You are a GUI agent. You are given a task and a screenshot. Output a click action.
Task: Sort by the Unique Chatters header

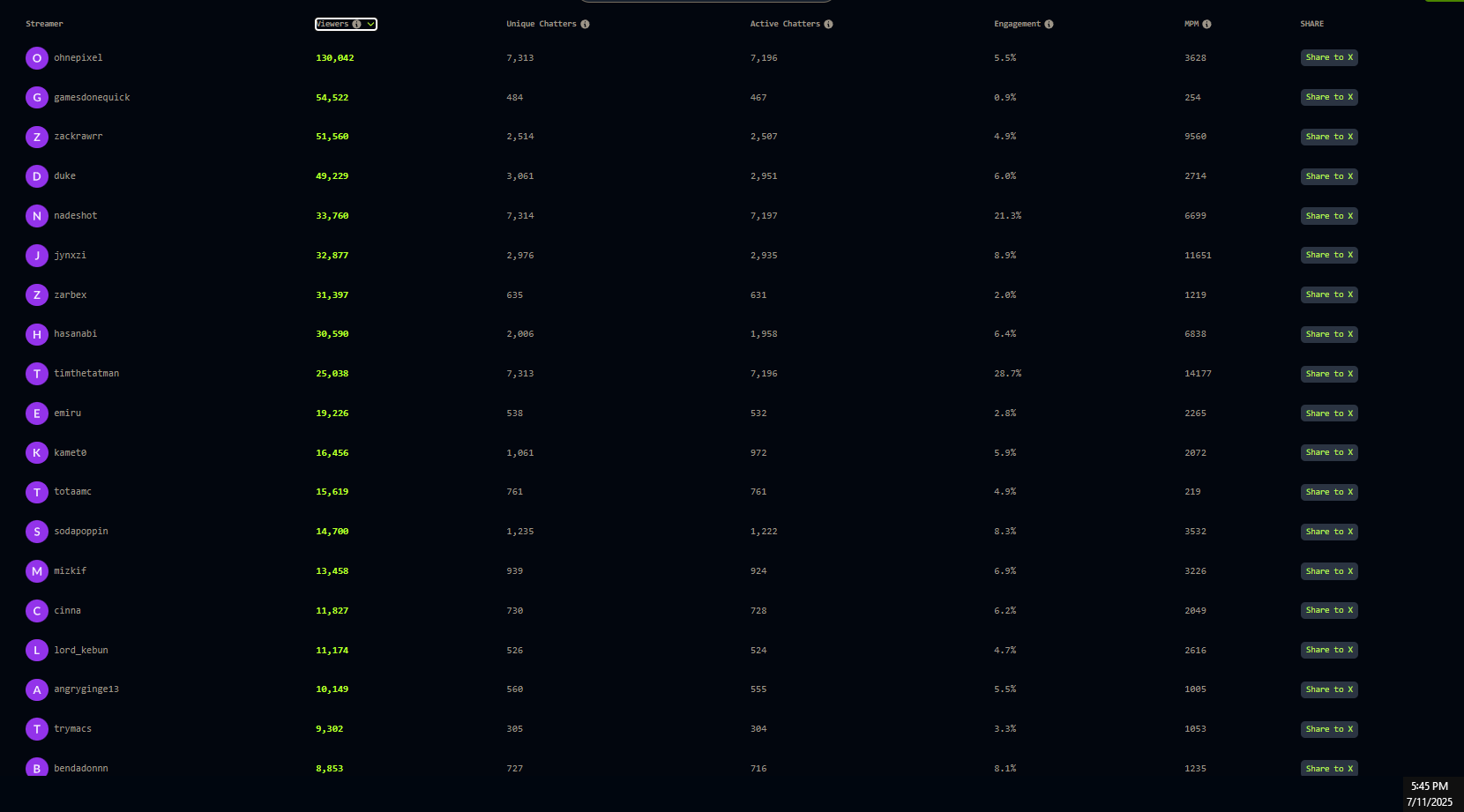(541, 24)
